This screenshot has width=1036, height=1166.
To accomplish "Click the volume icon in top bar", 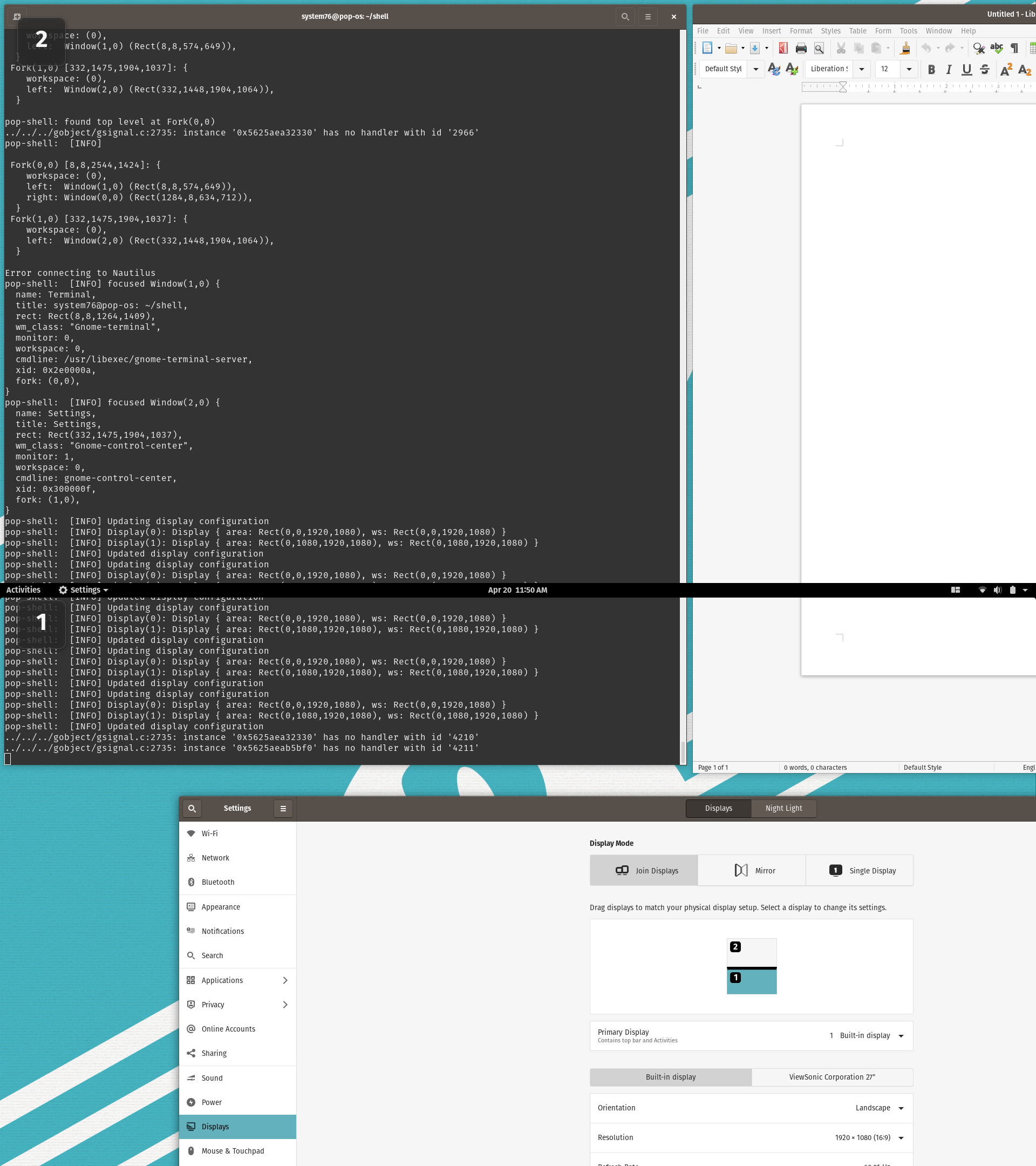I will point(997,590).
